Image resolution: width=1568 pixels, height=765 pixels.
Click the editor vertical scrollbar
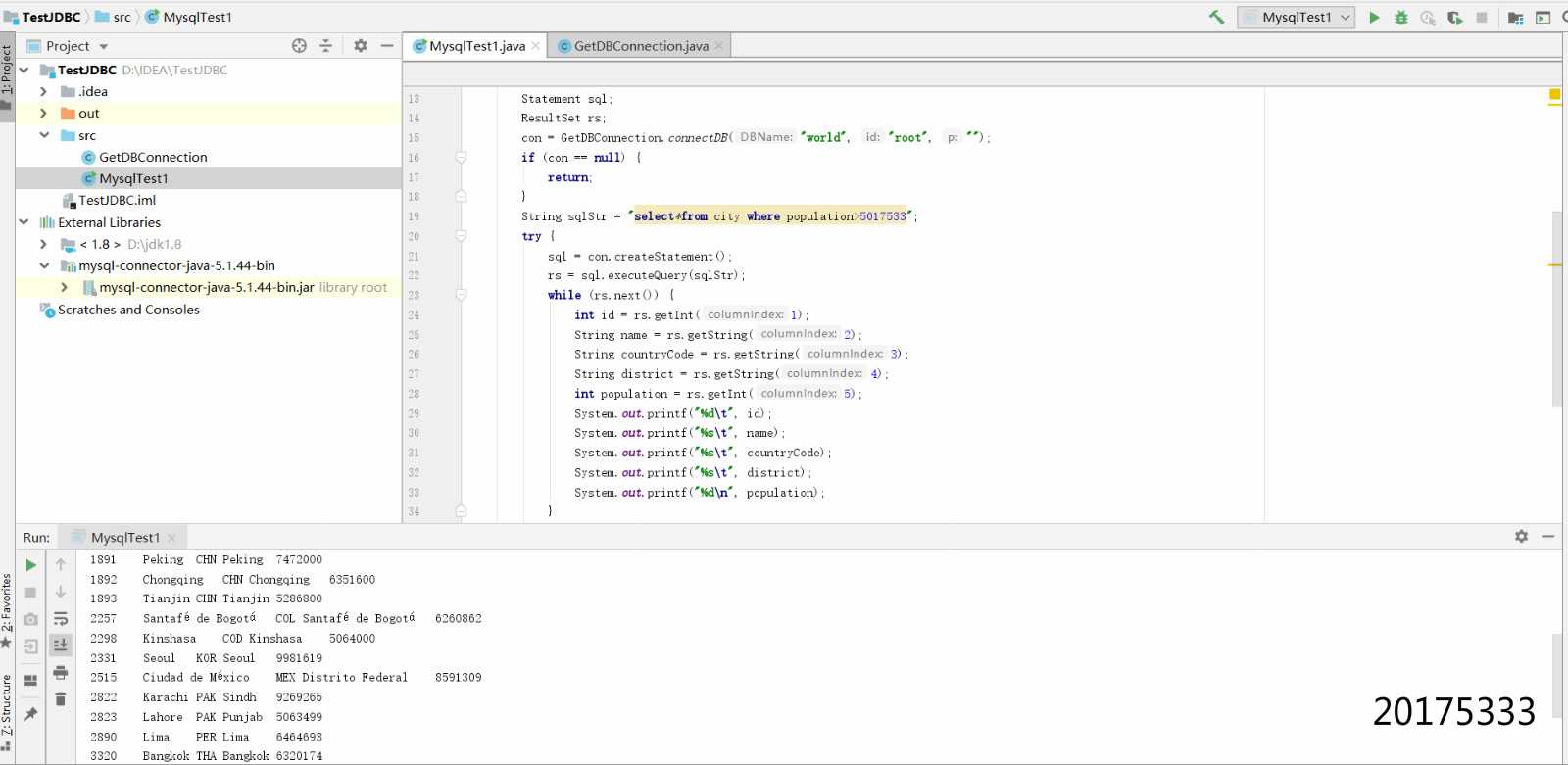pyautogui.click(x=1556, y=309)
